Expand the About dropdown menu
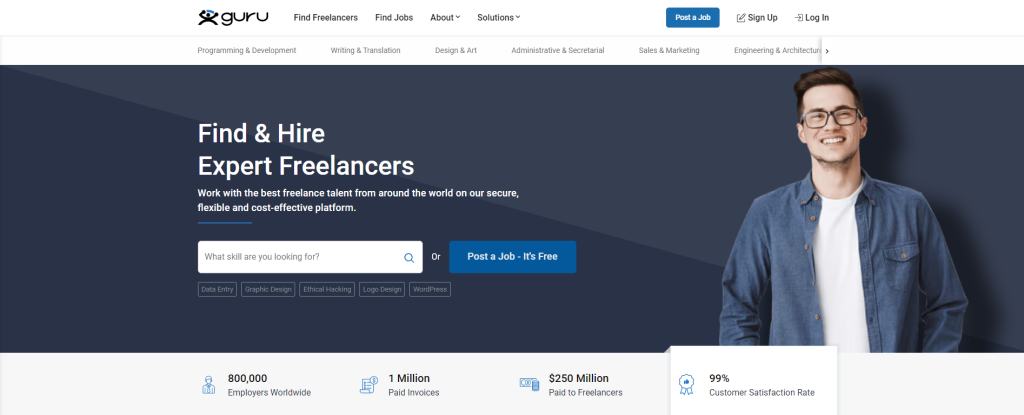This screenshot has height=415, width=1024. (x=445, y=18)
